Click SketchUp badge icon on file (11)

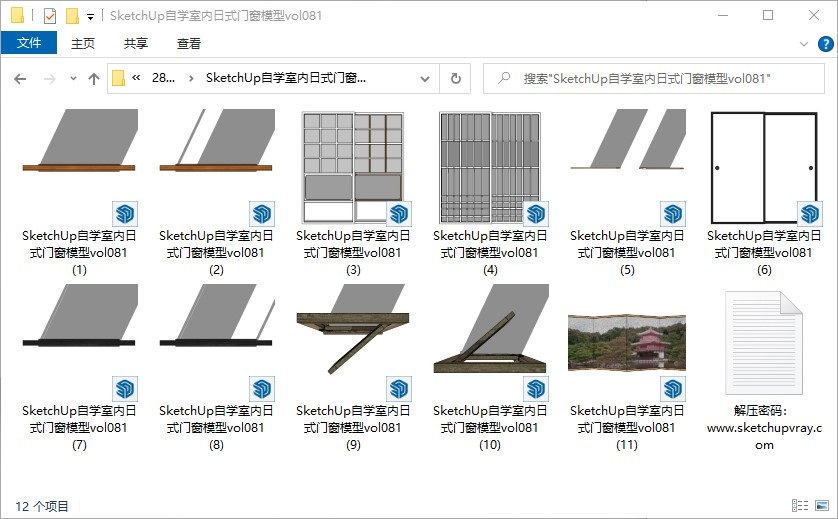pos(673,389)
